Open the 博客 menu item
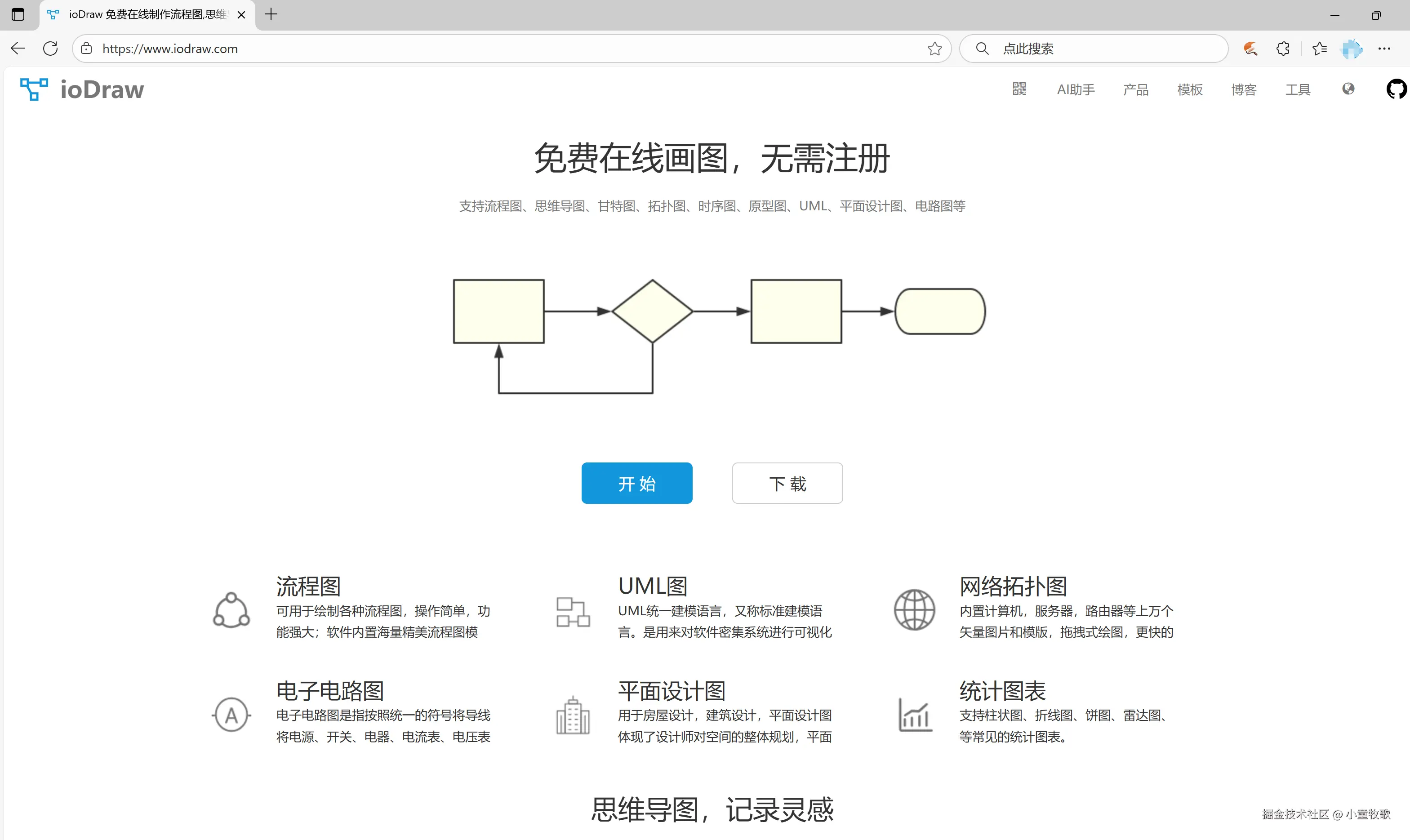 (x=1244, y=89)
